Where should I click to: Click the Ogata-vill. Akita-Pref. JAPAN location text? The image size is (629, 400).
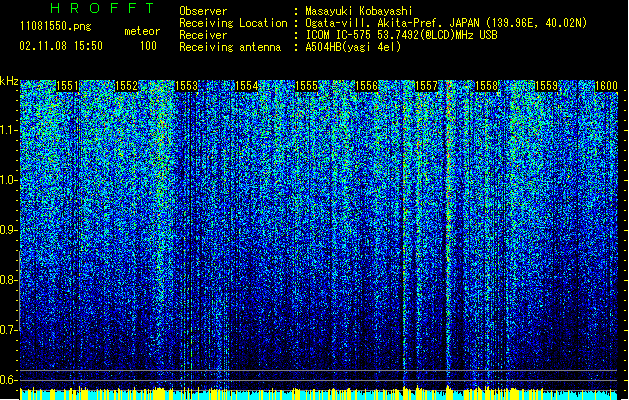tap(446, 23)
